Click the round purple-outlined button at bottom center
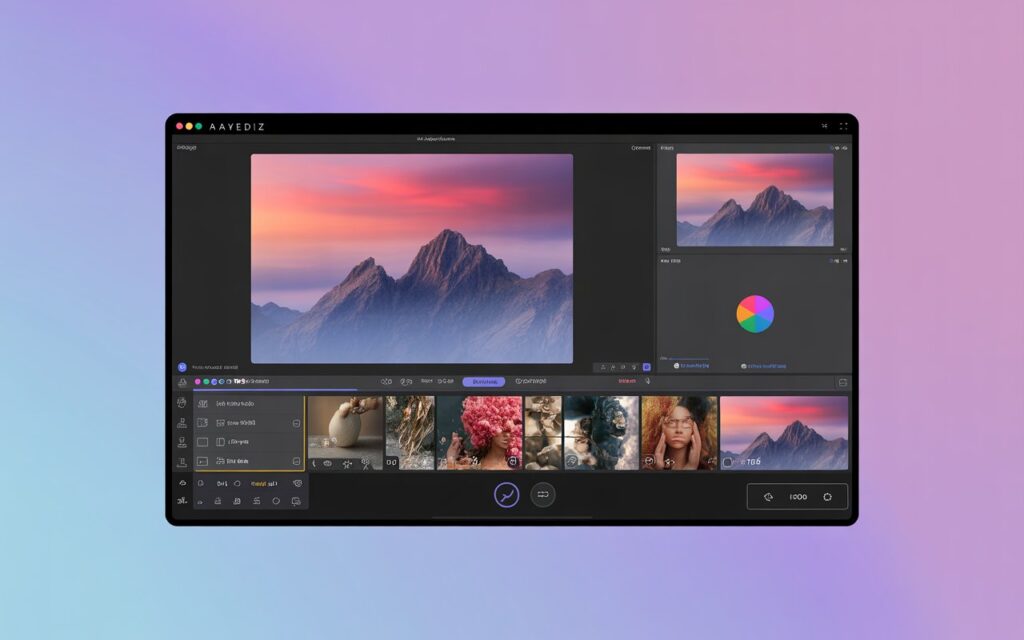The height and width of the screenshot is (640, 1024). [x=507, y=494]
